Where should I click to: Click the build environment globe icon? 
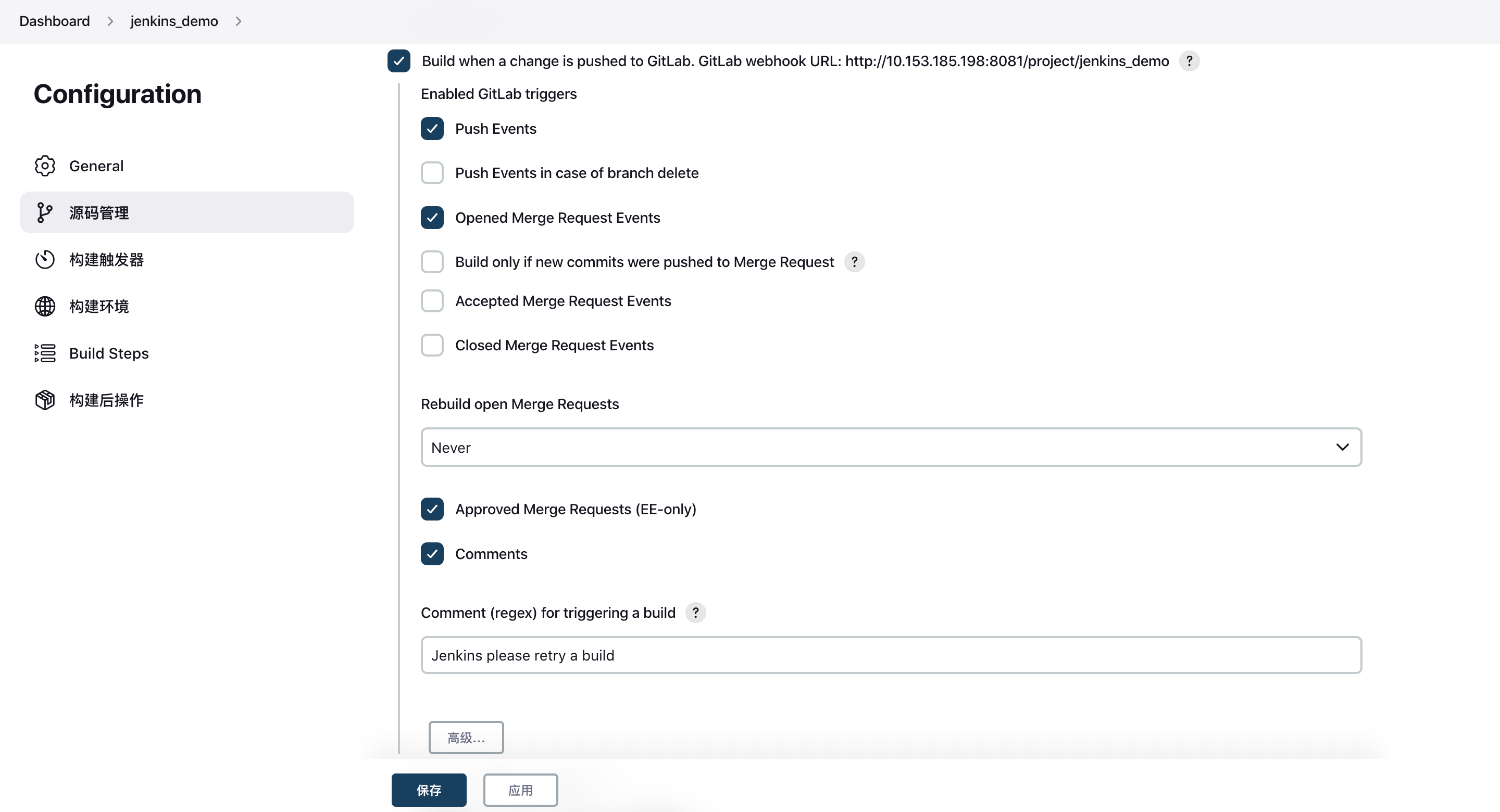pos(45,306)
